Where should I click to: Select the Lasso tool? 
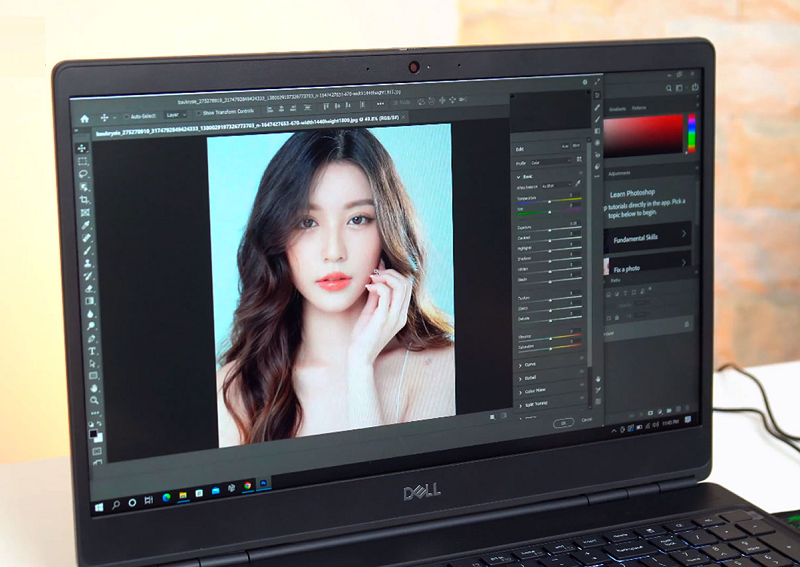click(84, 173)
